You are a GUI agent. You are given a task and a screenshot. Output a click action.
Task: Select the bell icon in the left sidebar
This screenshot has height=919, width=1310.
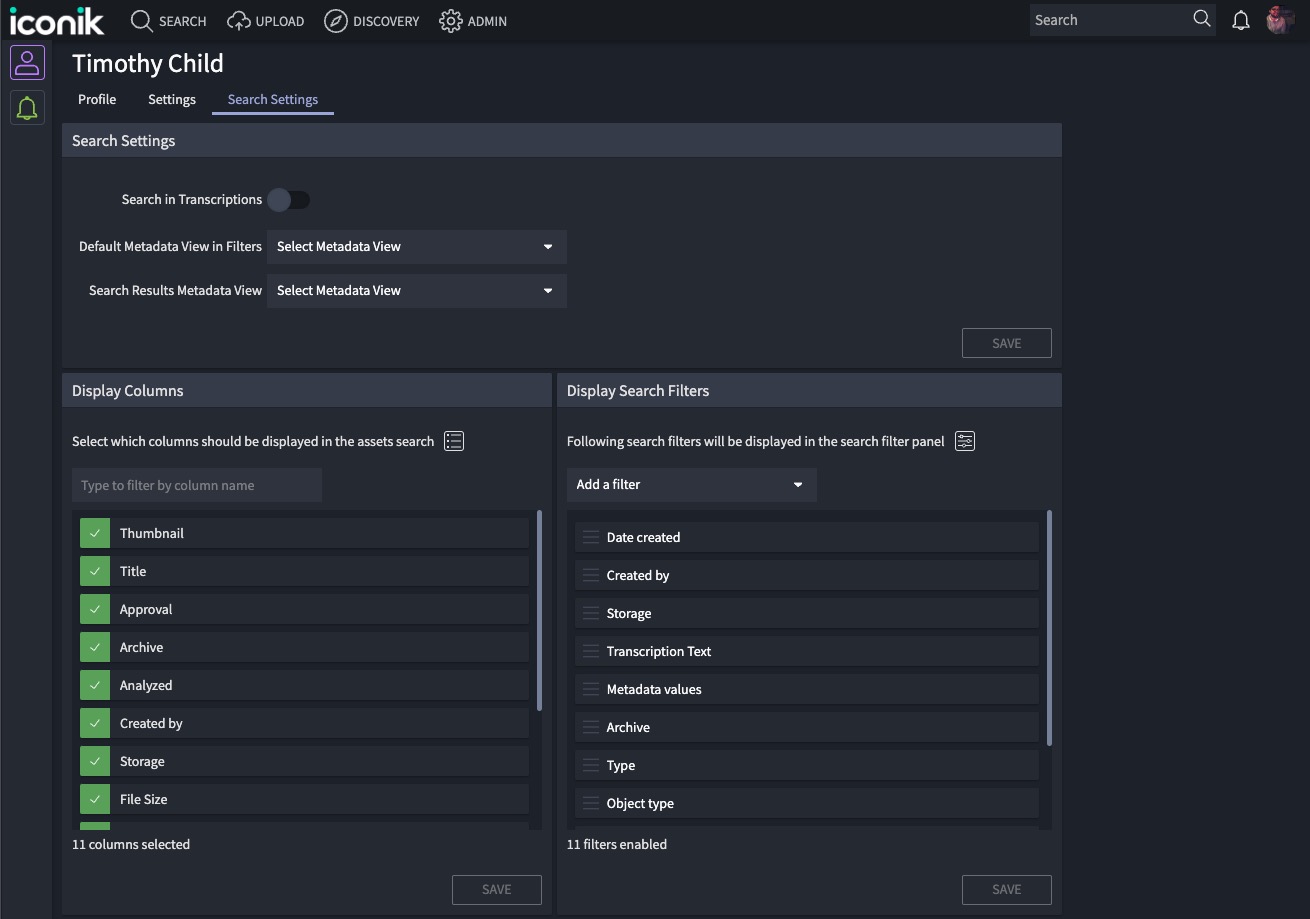pyautogui.click(x=27, y=107)
